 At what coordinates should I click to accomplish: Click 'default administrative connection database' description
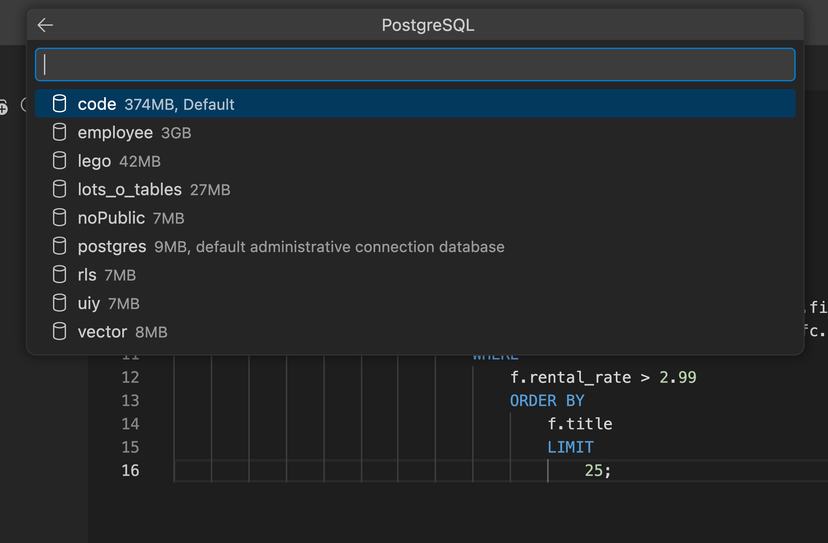pos(350,247)
